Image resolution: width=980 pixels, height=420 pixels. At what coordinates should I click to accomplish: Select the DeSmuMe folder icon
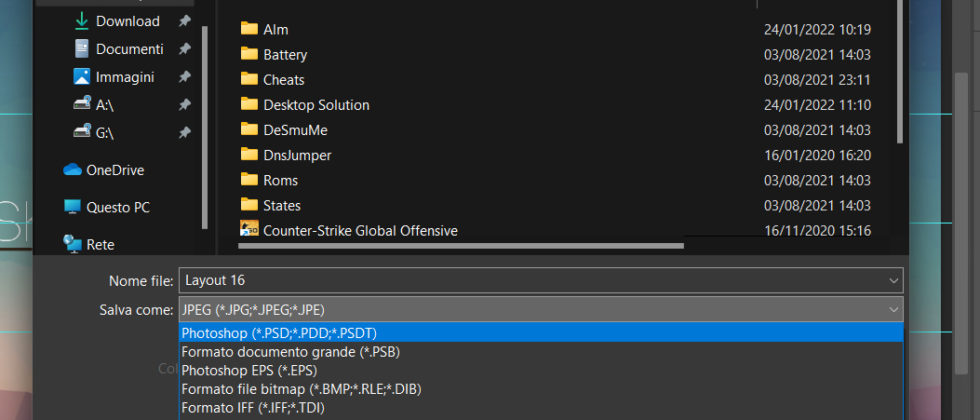[x=249, y=129]
